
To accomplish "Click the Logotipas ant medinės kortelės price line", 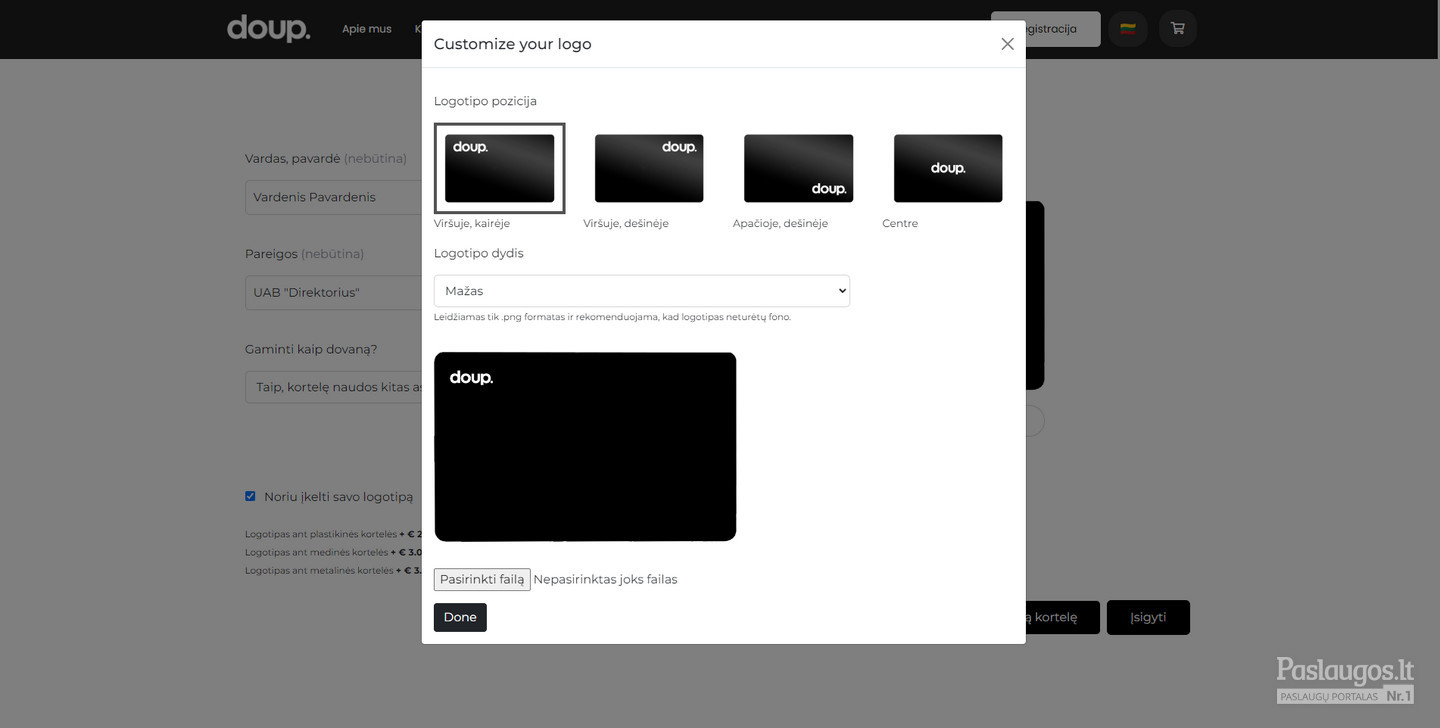I will (x=333, y=552).
